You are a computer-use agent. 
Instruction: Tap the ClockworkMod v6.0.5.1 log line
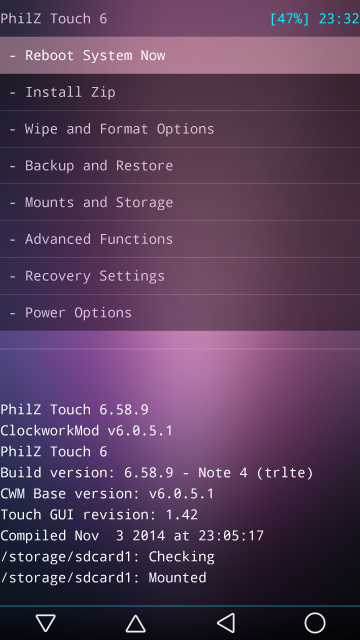tap(87, 431)
